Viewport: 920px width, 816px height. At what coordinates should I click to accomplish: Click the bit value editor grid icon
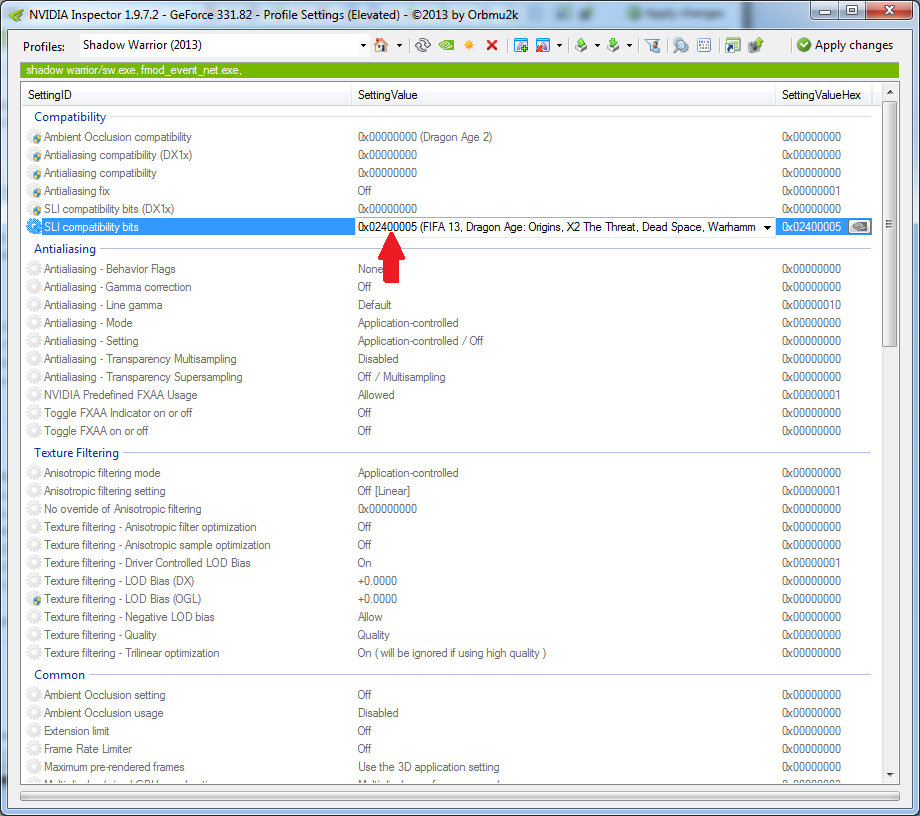point(704,45)
